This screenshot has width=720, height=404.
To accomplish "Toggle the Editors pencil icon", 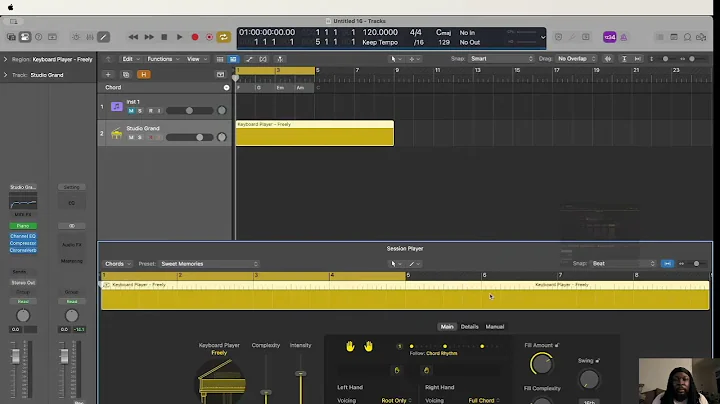I will [104, 37].
